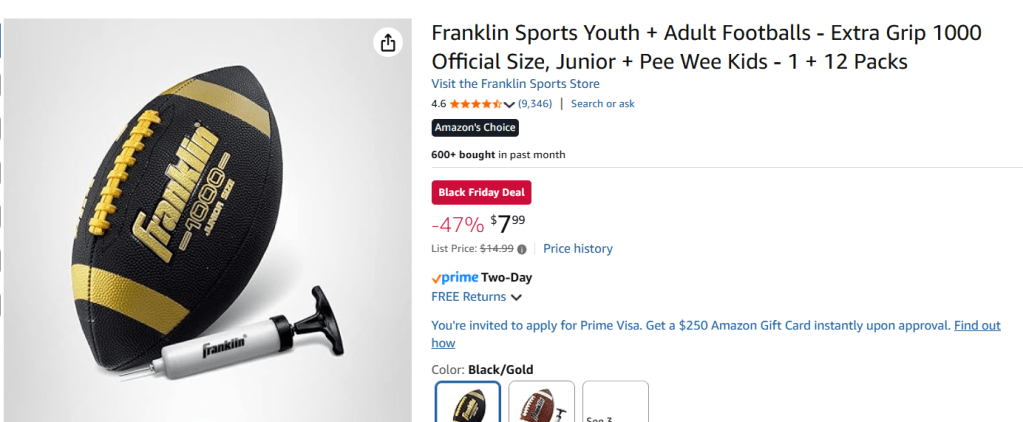
Task: Open the Price history link
Action: point(578,249)
